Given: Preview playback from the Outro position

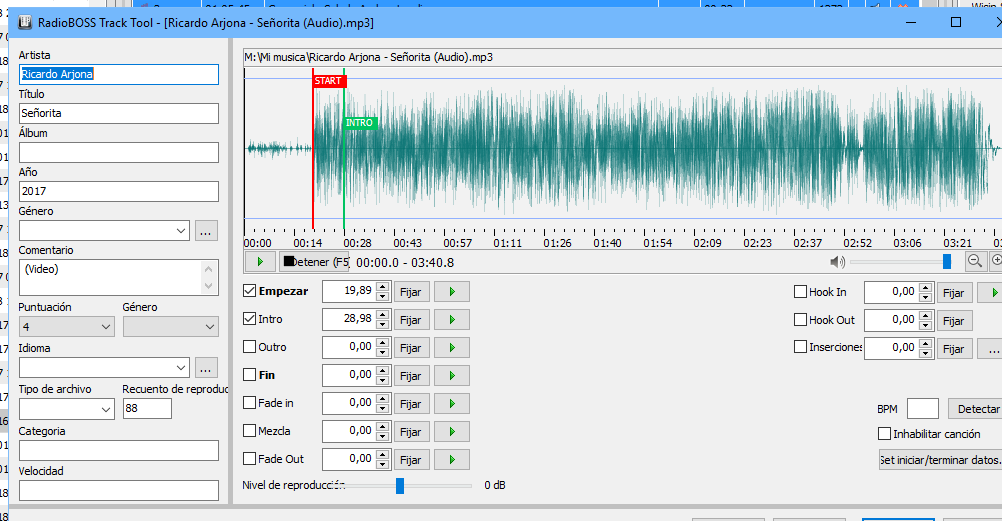Looking at the screenshot, I should pos(452,348).
